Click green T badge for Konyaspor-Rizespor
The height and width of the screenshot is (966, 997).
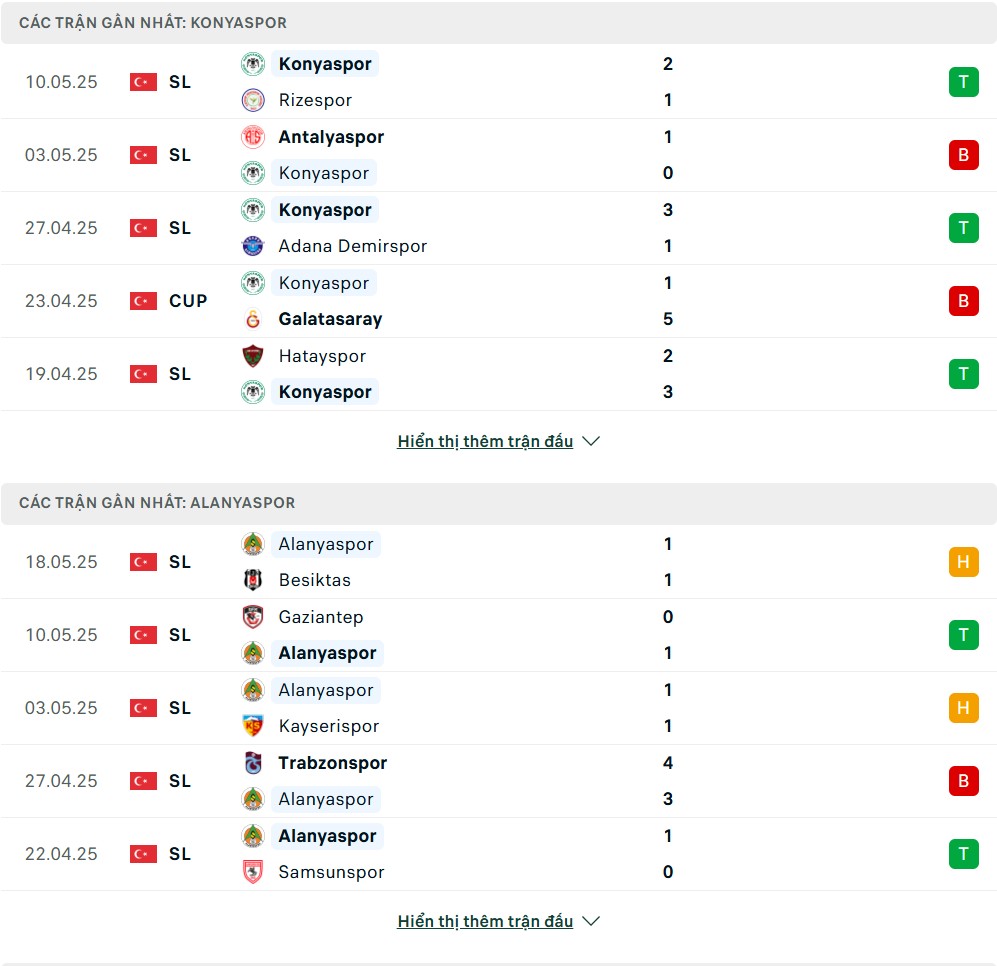point(963,82)
